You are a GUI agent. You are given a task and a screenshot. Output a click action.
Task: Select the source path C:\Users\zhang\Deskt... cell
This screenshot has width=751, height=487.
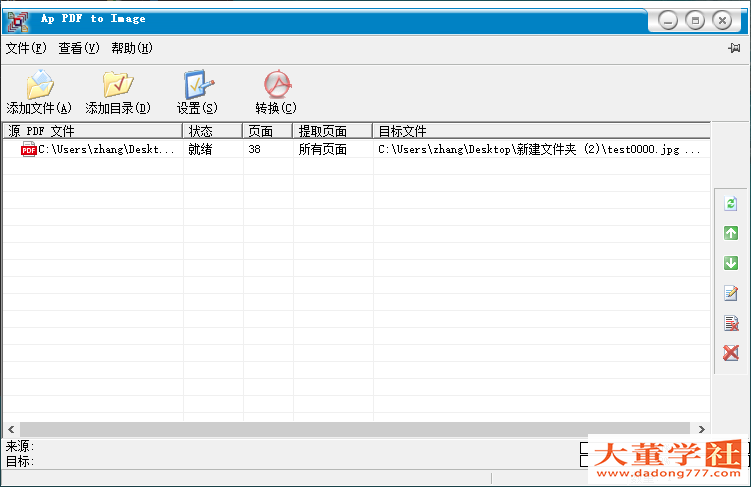click(x=106, y=149)
